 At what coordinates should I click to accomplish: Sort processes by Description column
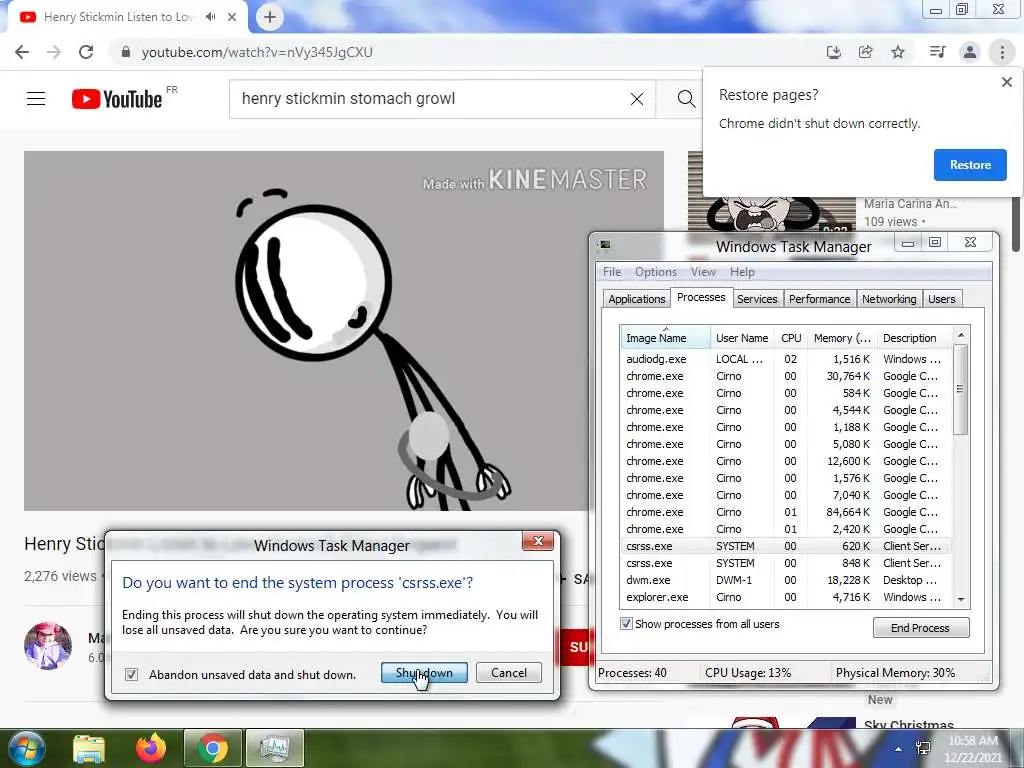[914, 338]
